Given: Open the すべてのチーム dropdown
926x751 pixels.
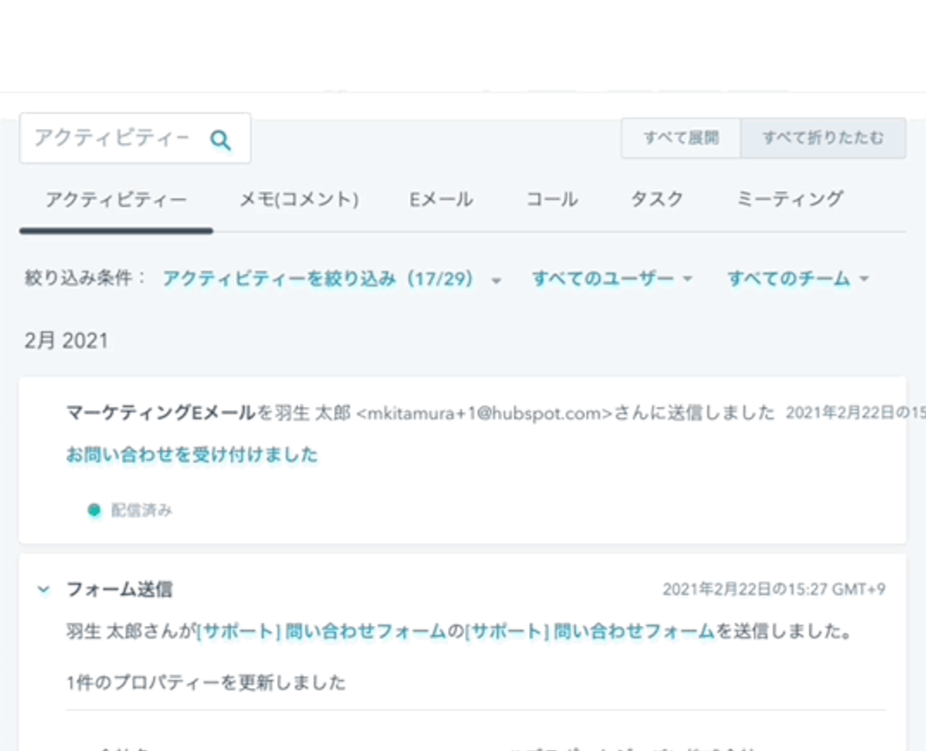Looking at the screenshot, I should tap(798, 279).
